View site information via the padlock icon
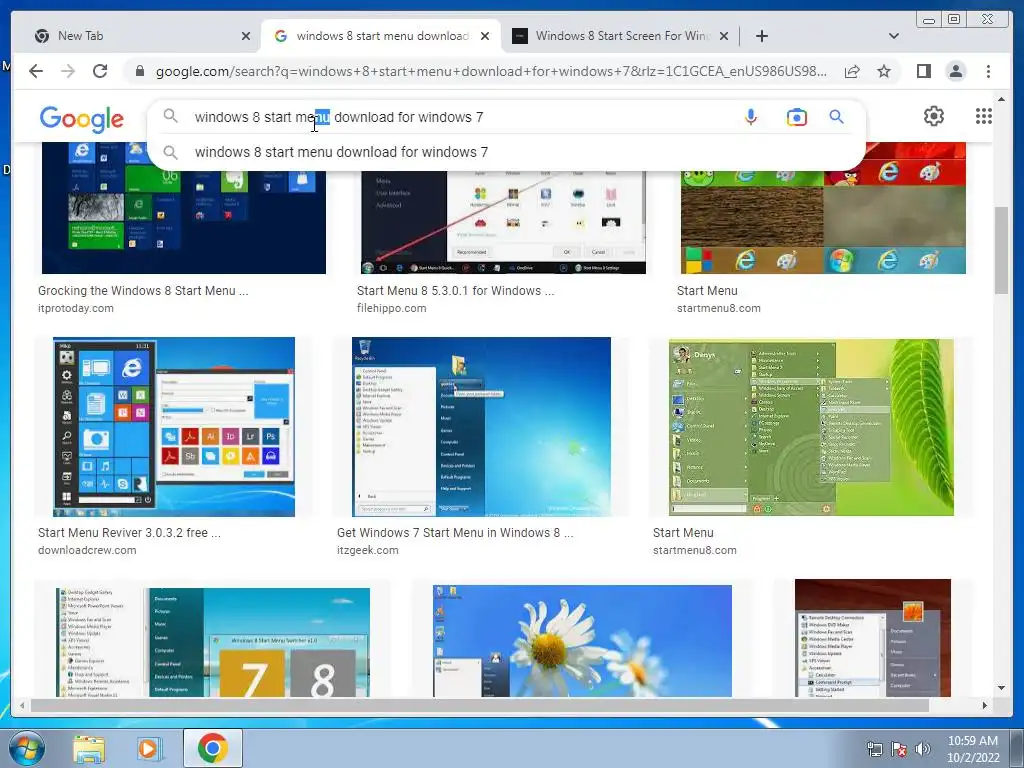1024x768 pixels. coord(139,71)
